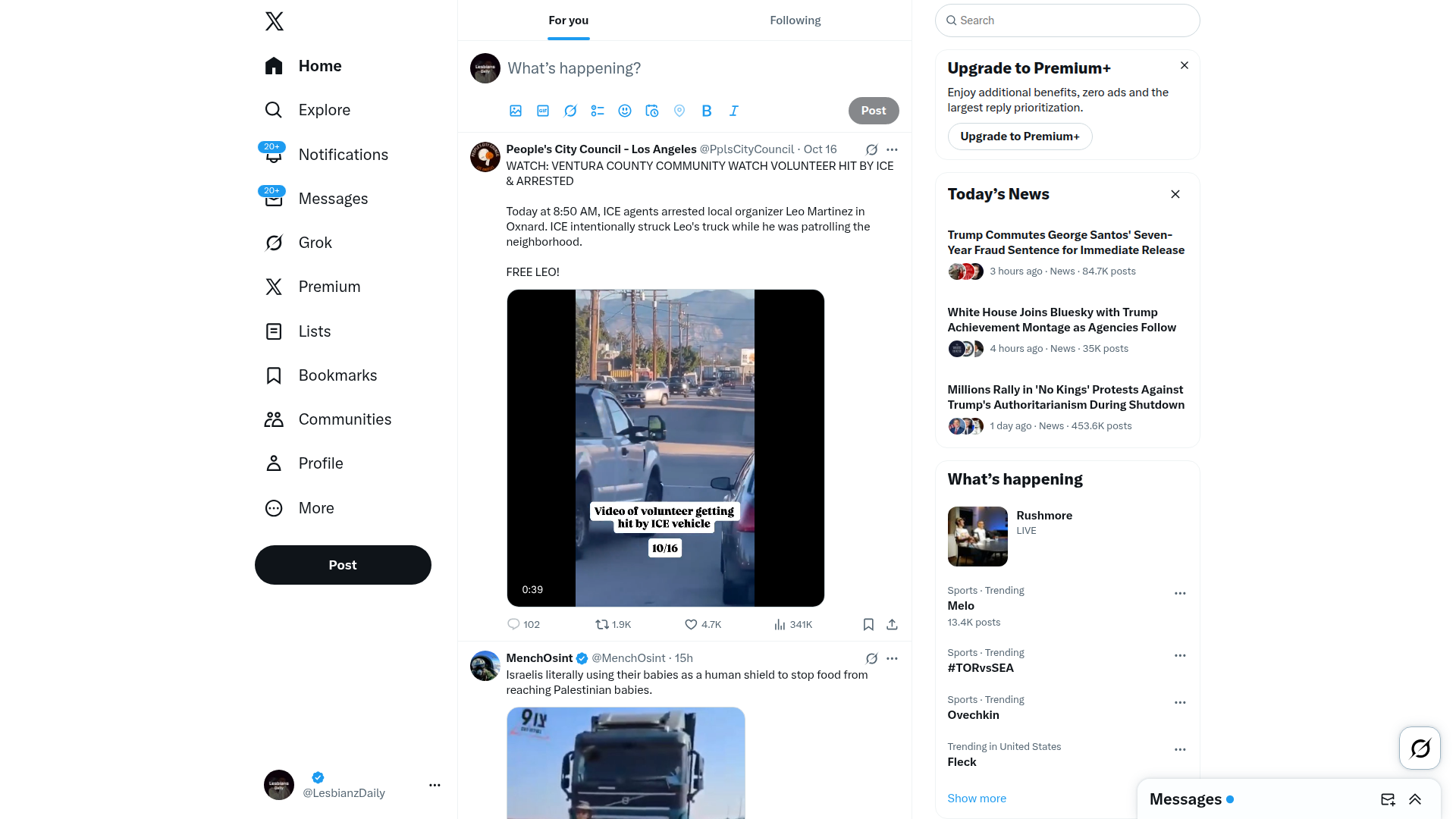Insert an emoji into the post
The width and height of the screenshot is (1456, 819).
[x=625, y=111]
